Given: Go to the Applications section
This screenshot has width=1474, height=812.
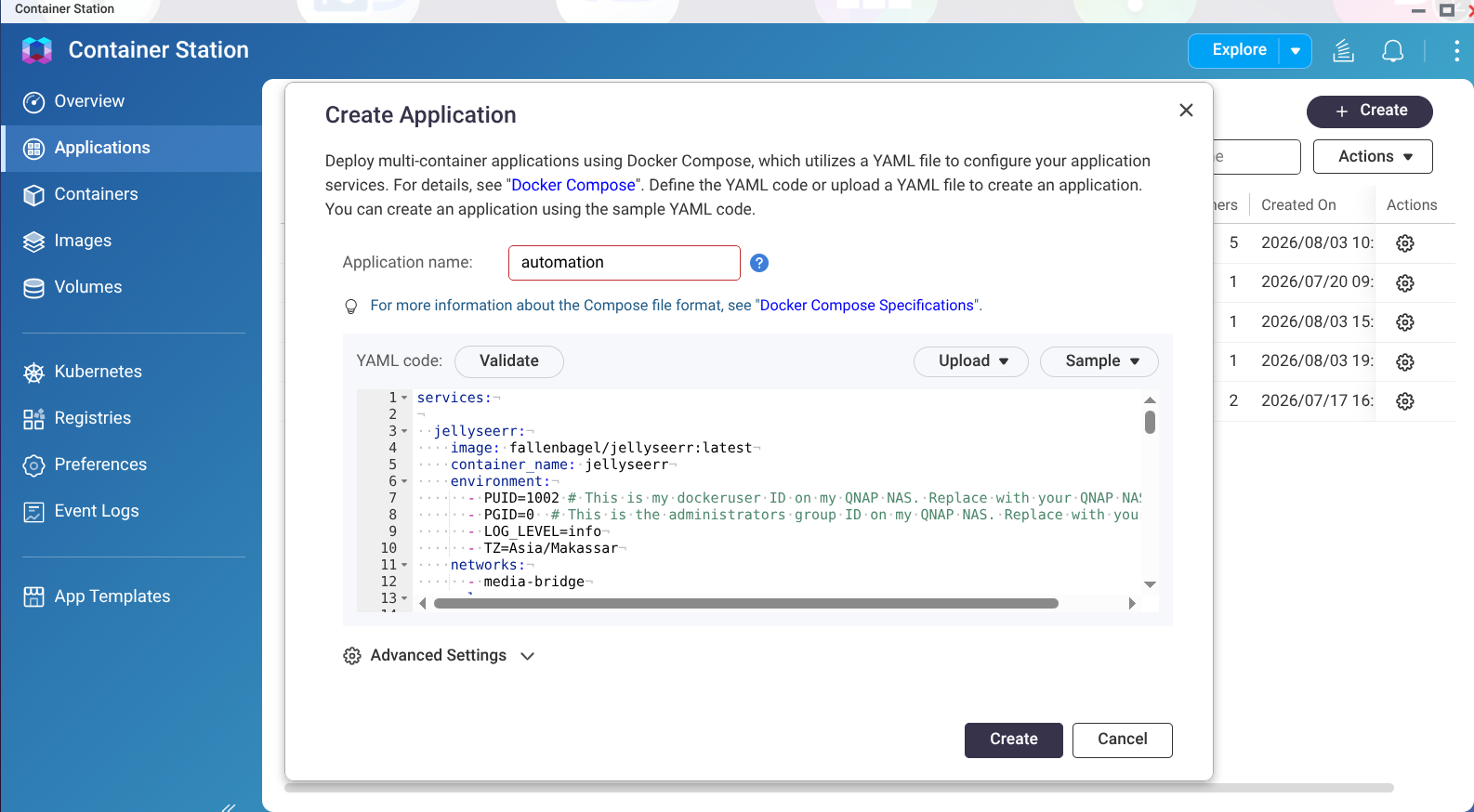Looking at the screenshot, I should [131, 148].
